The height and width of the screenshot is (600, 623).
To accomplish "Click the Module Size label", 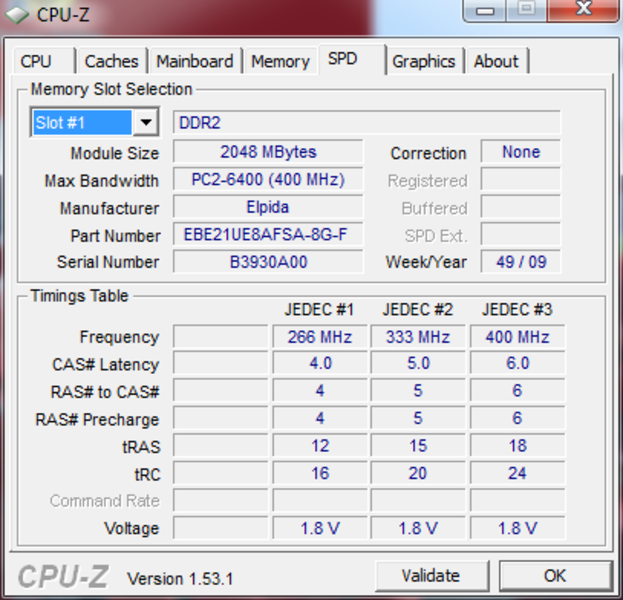I will 115,153.
